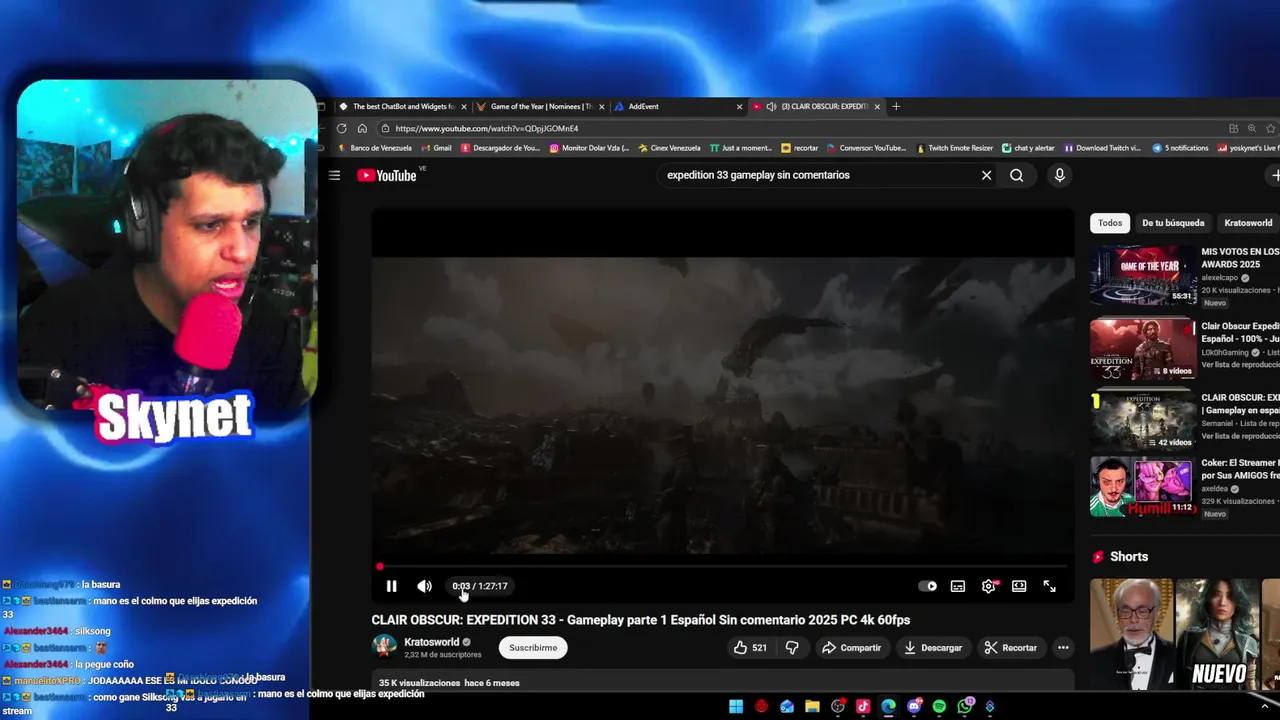The width and height of the screenshot is (1280, 720).
Task: Close the AddEvent browser tab
Action: [739, 106]
